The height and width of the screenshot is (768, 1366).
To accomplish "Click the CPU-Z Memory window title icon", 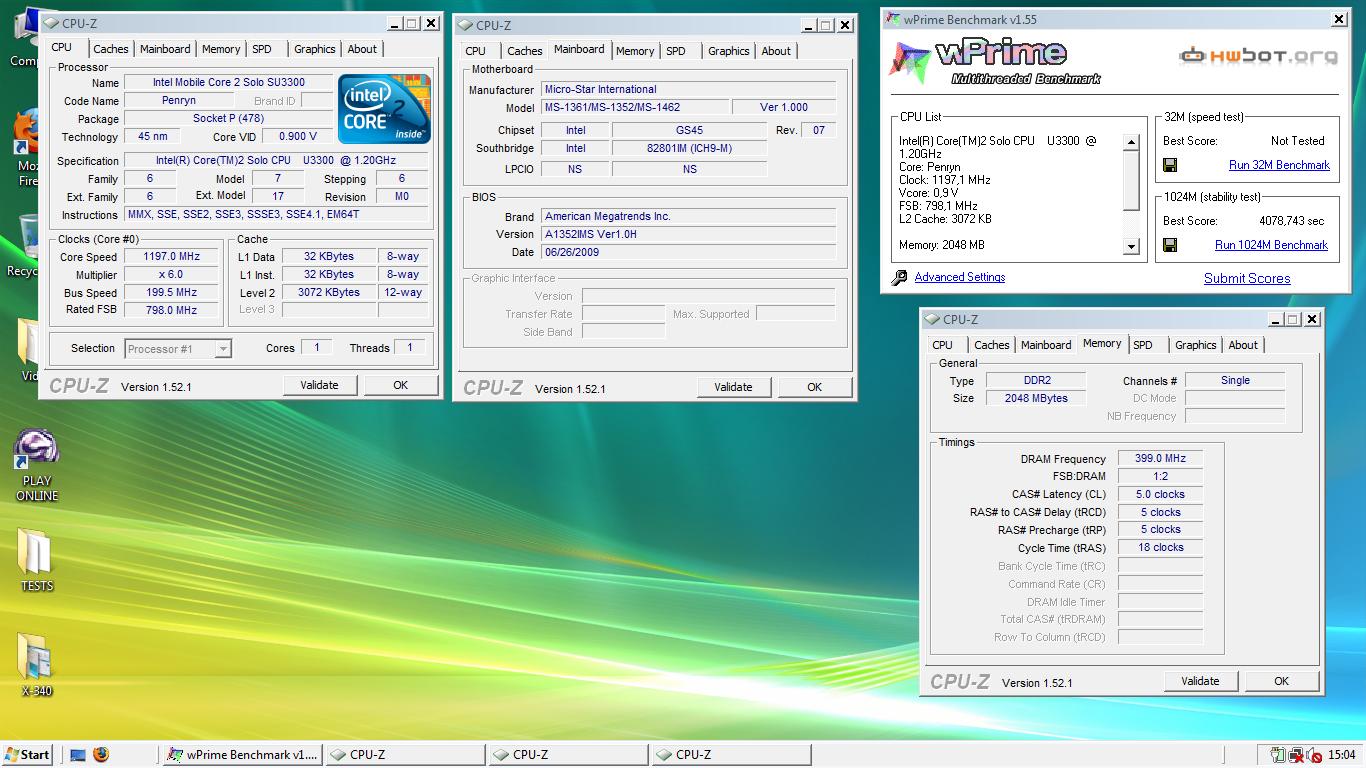I will (932, 320).
